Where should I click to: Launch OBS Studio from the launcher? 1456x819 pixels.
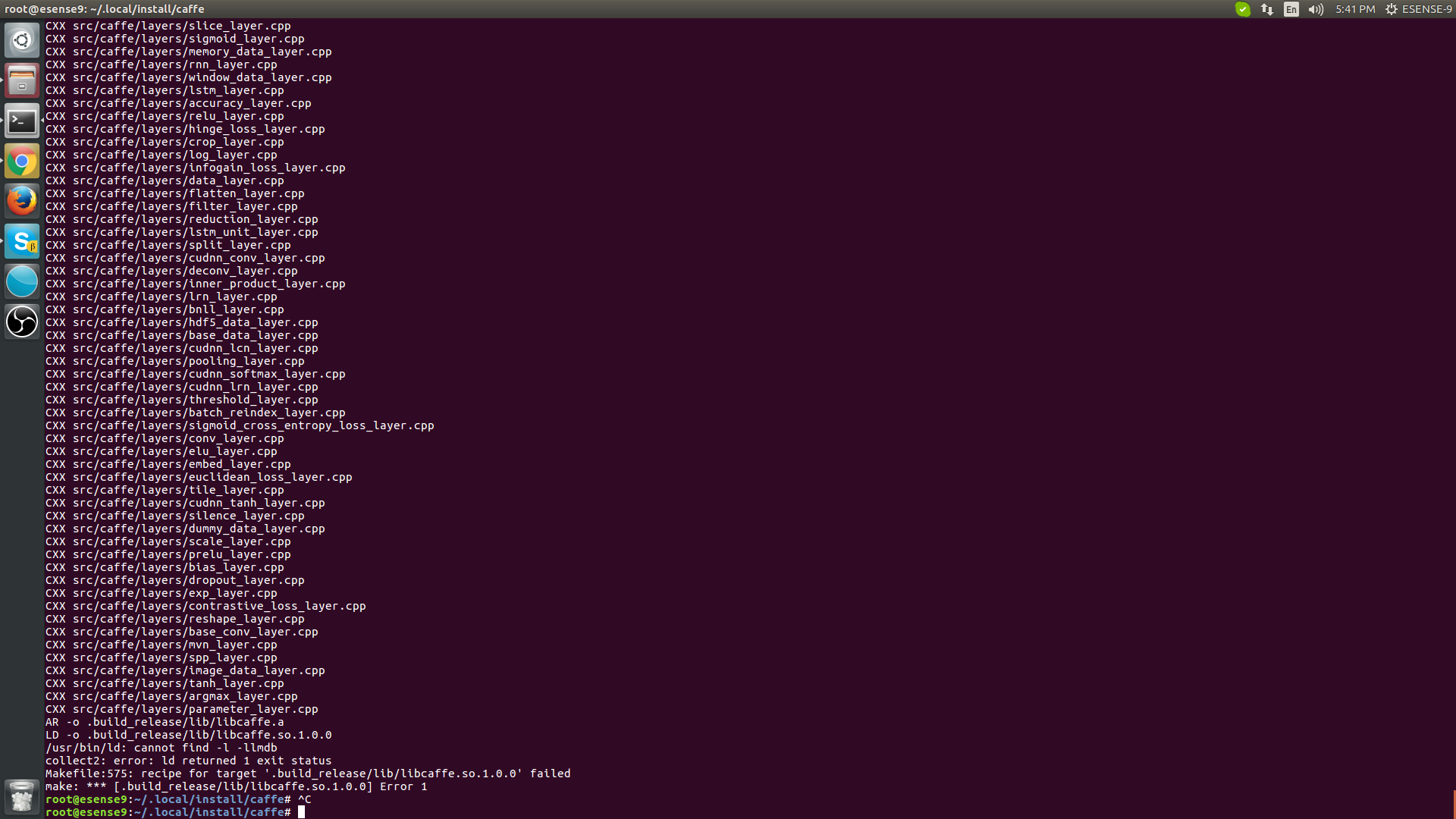tap(21, 322)
